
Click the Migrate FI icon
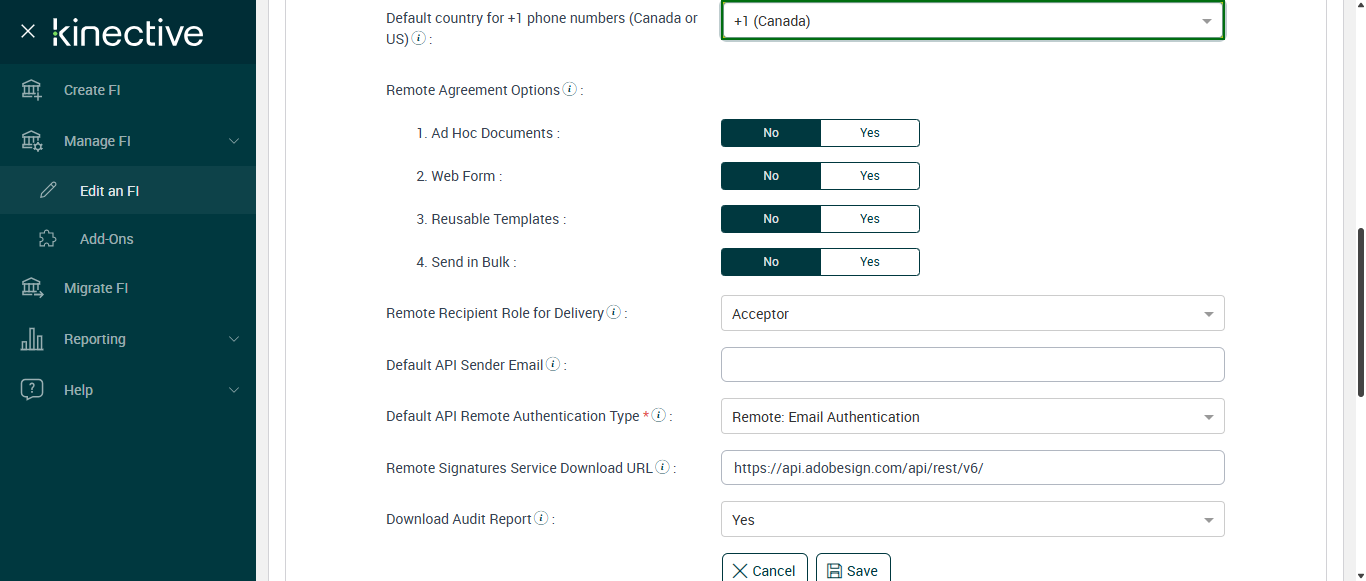(x=32, y=288)
